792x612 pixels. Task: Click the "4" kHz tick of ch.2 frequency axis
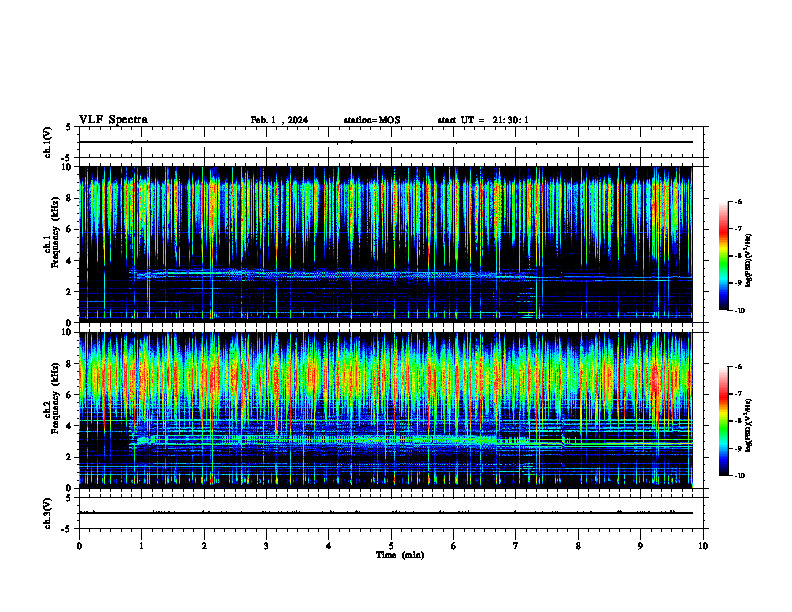(x=70, y=426)
